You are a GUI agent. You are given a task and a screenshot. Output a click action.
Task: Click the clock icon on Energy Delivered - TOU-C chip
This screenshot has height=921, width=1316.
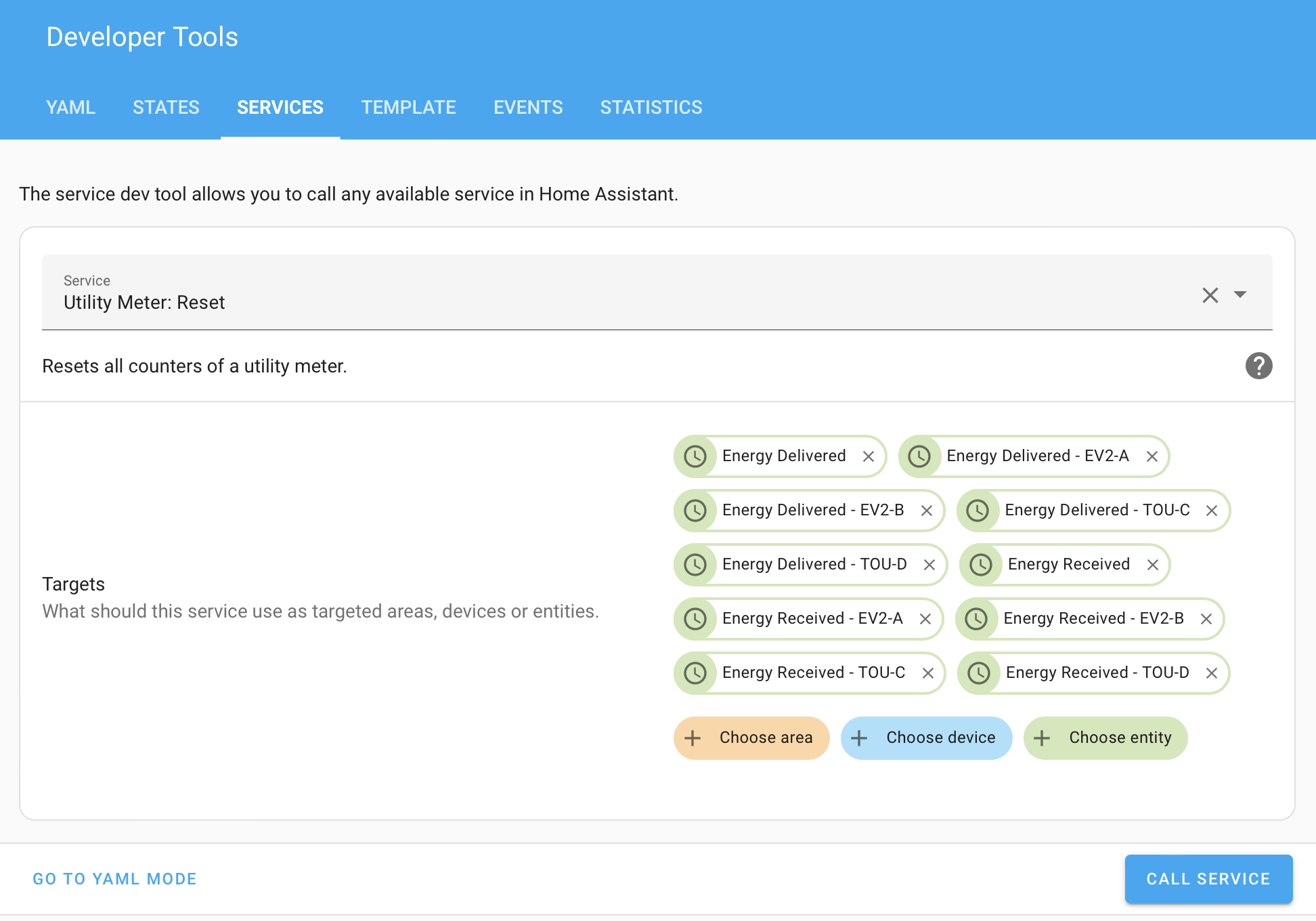[978, 510]
